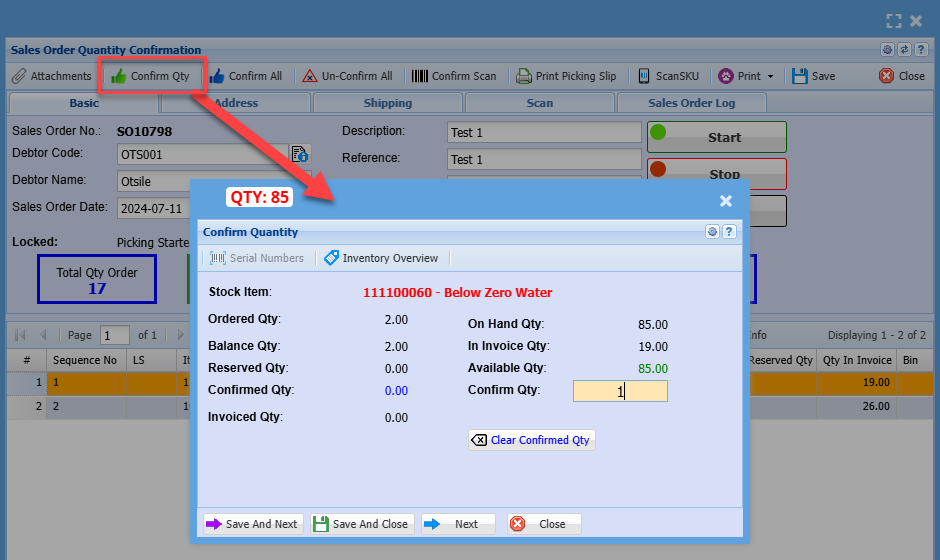The width and height of the screenshot is (940, 560).
Task: Click Save And Close
Action: (x=362, y=524)
